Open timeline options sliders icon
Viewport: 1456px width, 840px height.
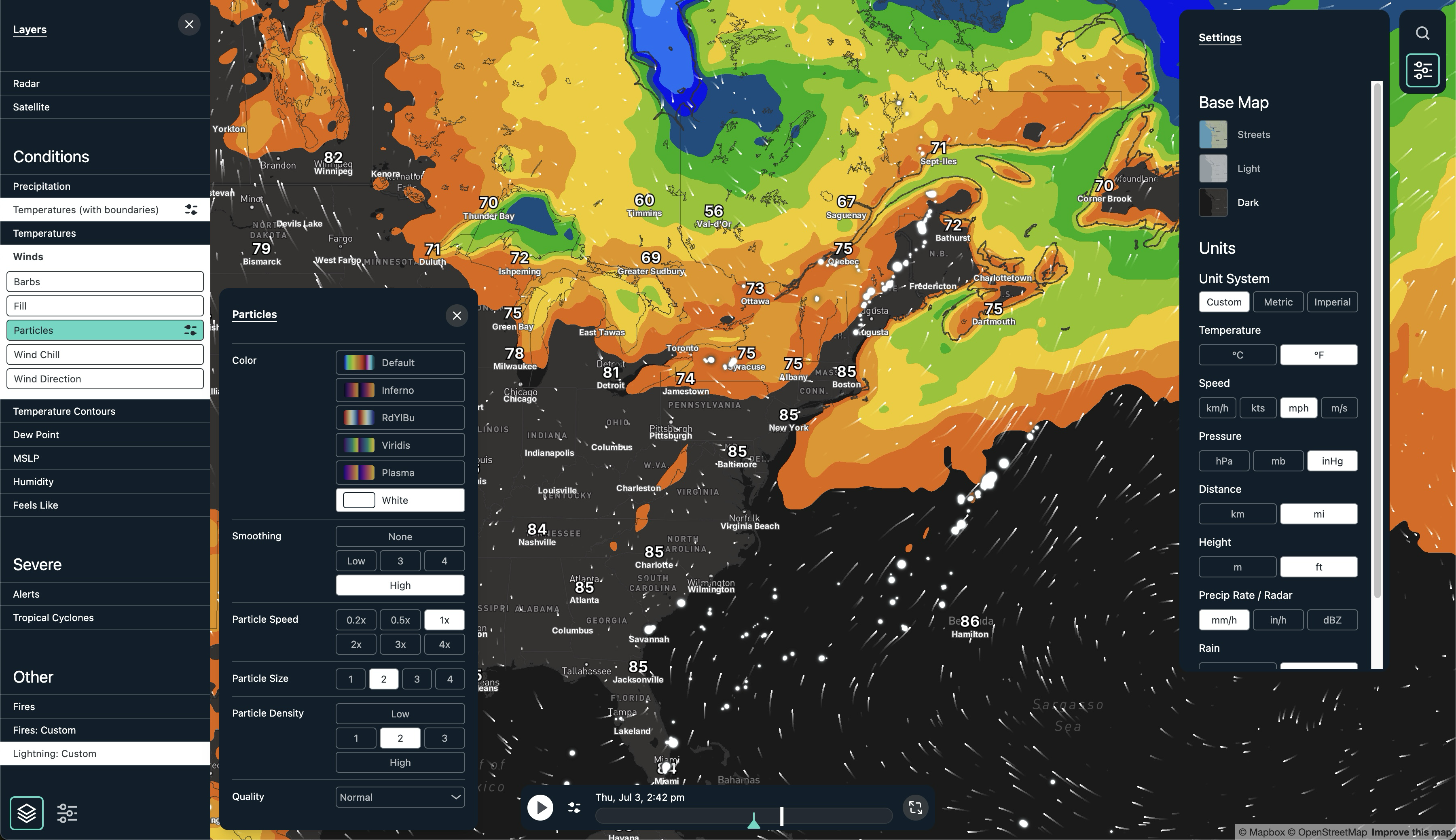click(x=574, y=808)
